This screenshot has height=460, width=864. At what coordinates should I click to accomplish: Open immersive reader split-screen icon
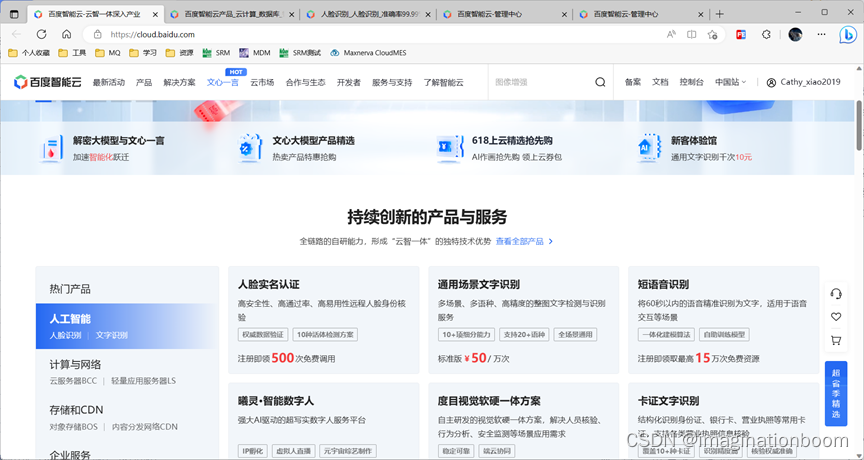coord(692,34)
